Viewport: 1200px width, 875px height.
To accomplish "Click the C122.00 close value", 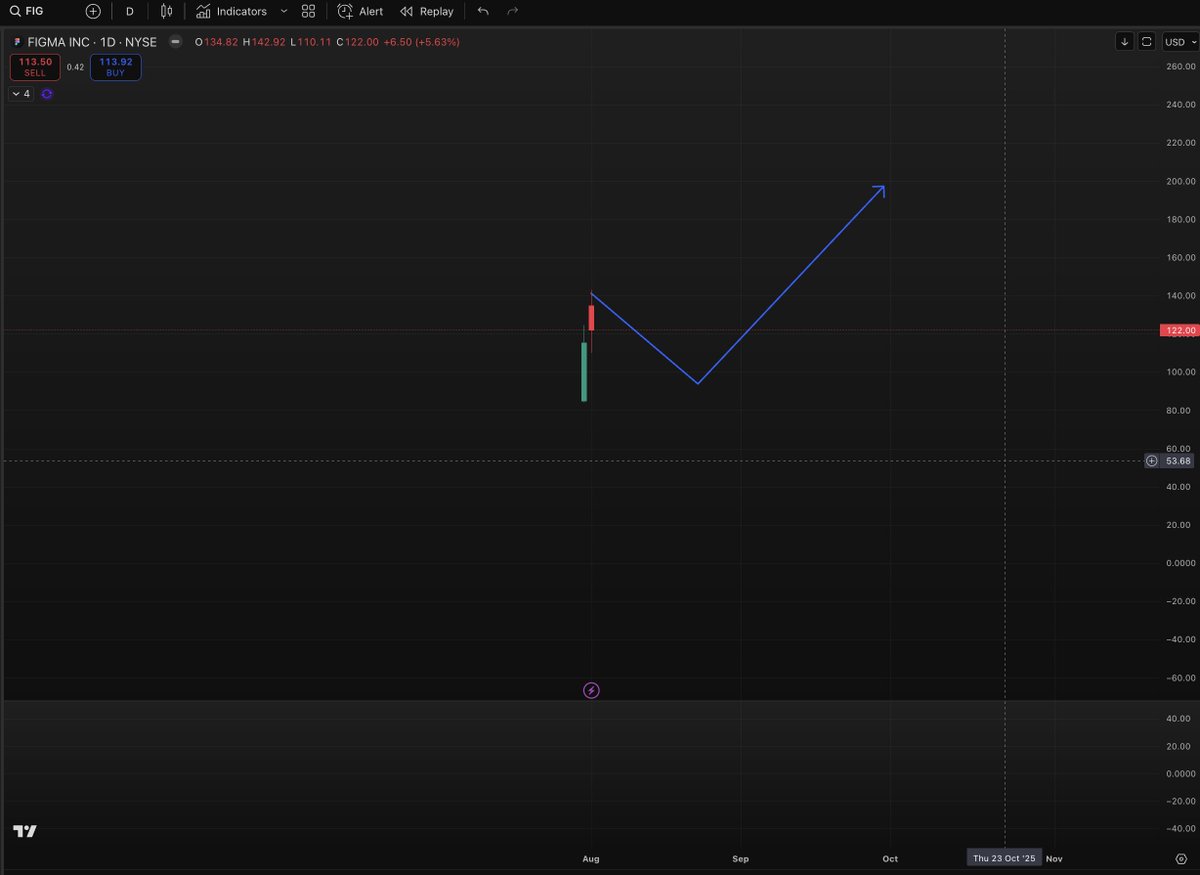I will pos(357,42).
